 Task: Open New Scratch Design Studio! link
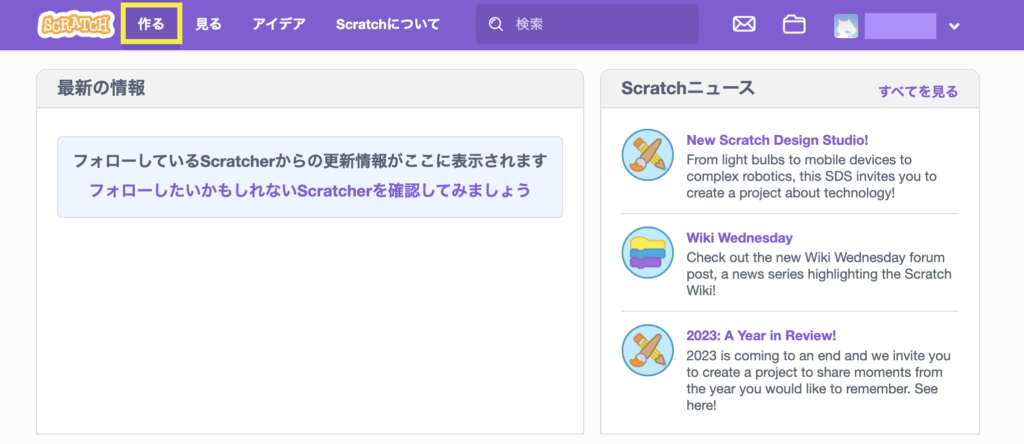pos(777,140)
